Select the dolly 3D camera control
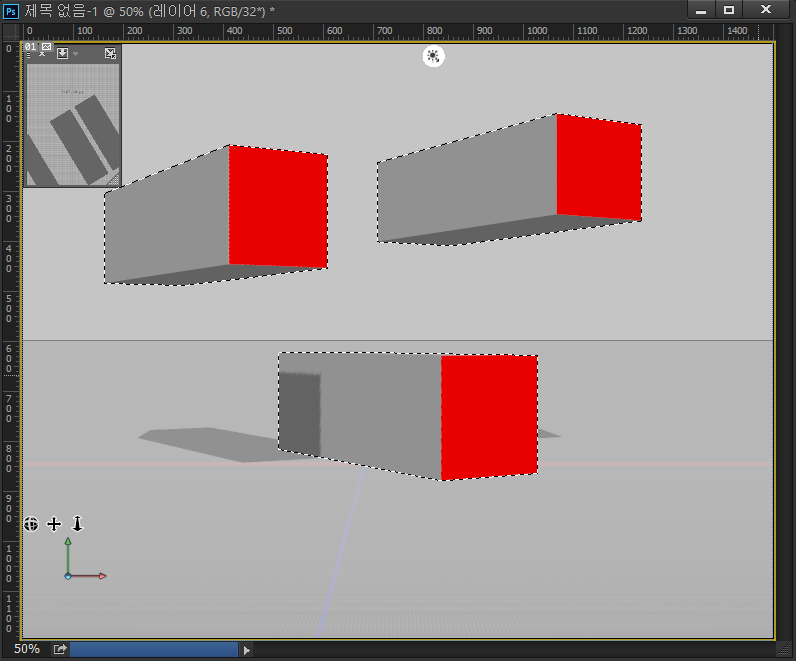The width and height of the screenshot is (796, 661). [77, 523]
